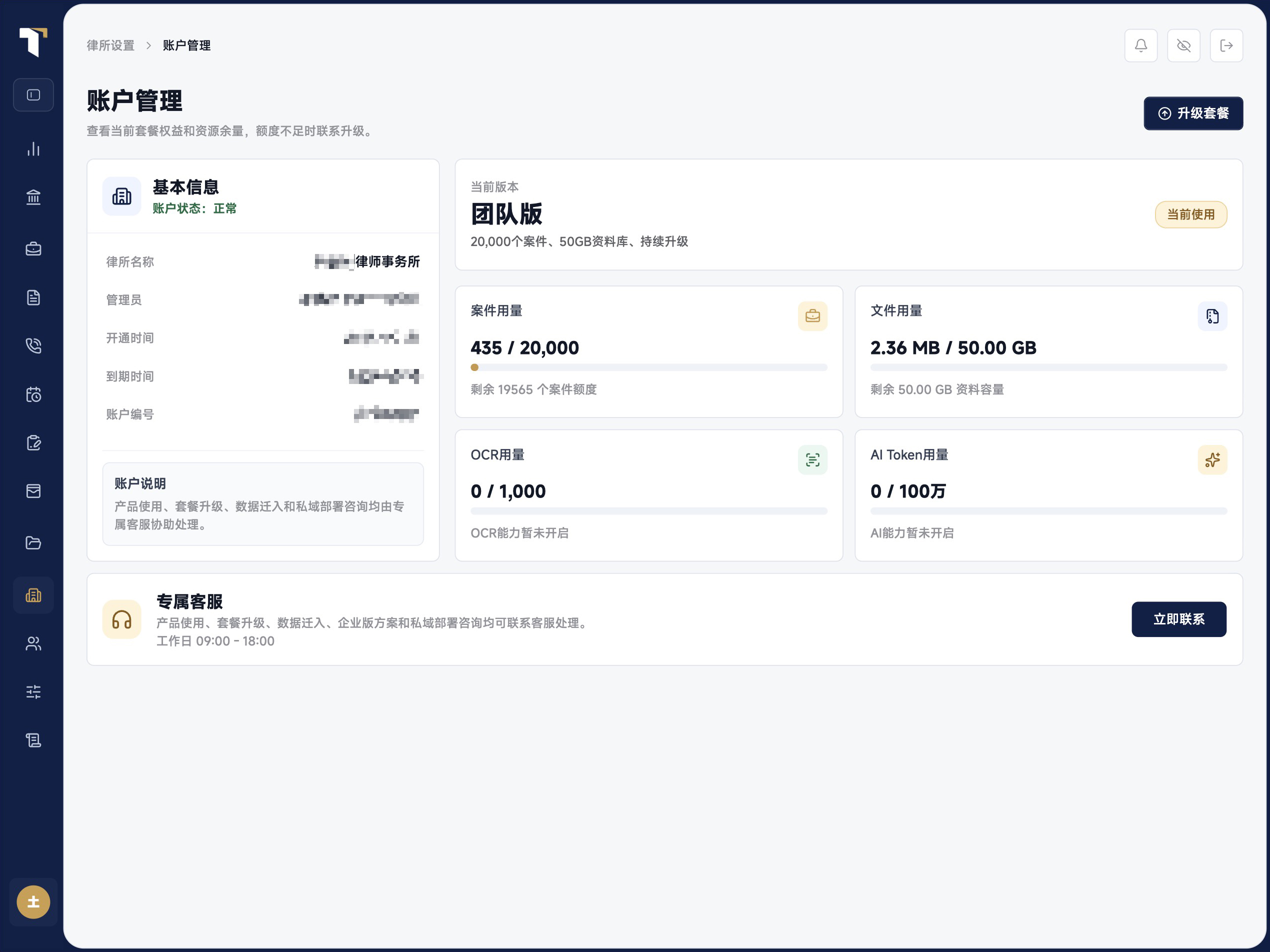1270x952 pixels.
Task: Click the AI Token用量 sparkle icon
Action: click(x=1212, y=459)
